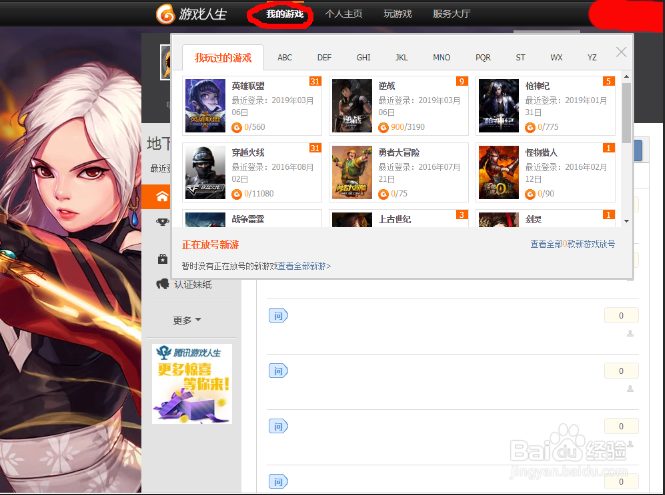Click the 1 badge on 剑灵 card

tap(609, 215)
